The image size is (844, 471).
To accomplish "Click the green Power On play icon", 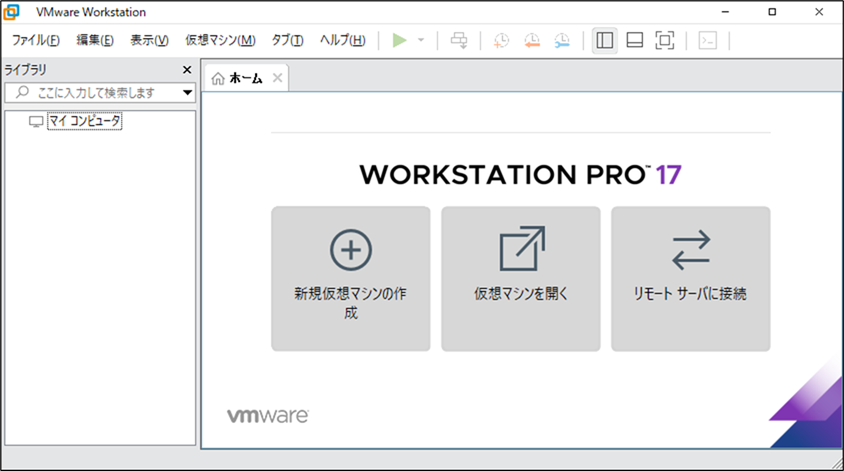I will coord(399,40).
